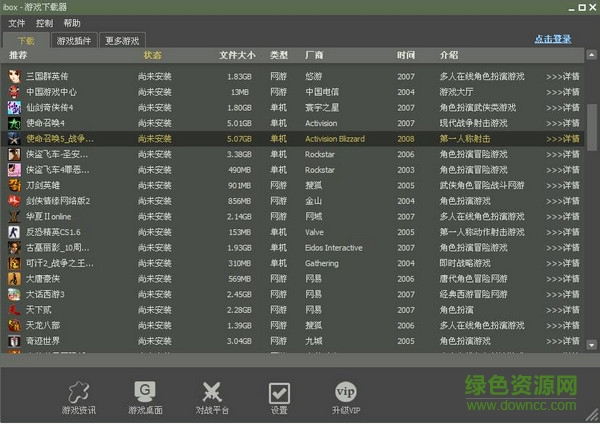Click the 中国游戏中心 game icon
600x424 pixels.
14,92
